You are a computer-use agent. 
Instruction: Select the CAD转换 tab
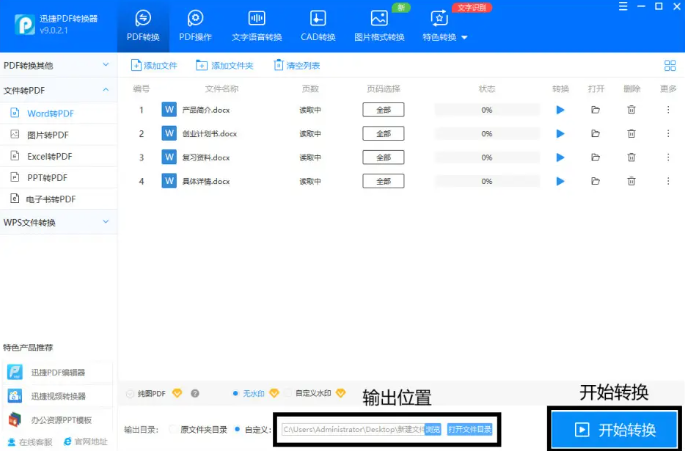click(x=318, y=26)
